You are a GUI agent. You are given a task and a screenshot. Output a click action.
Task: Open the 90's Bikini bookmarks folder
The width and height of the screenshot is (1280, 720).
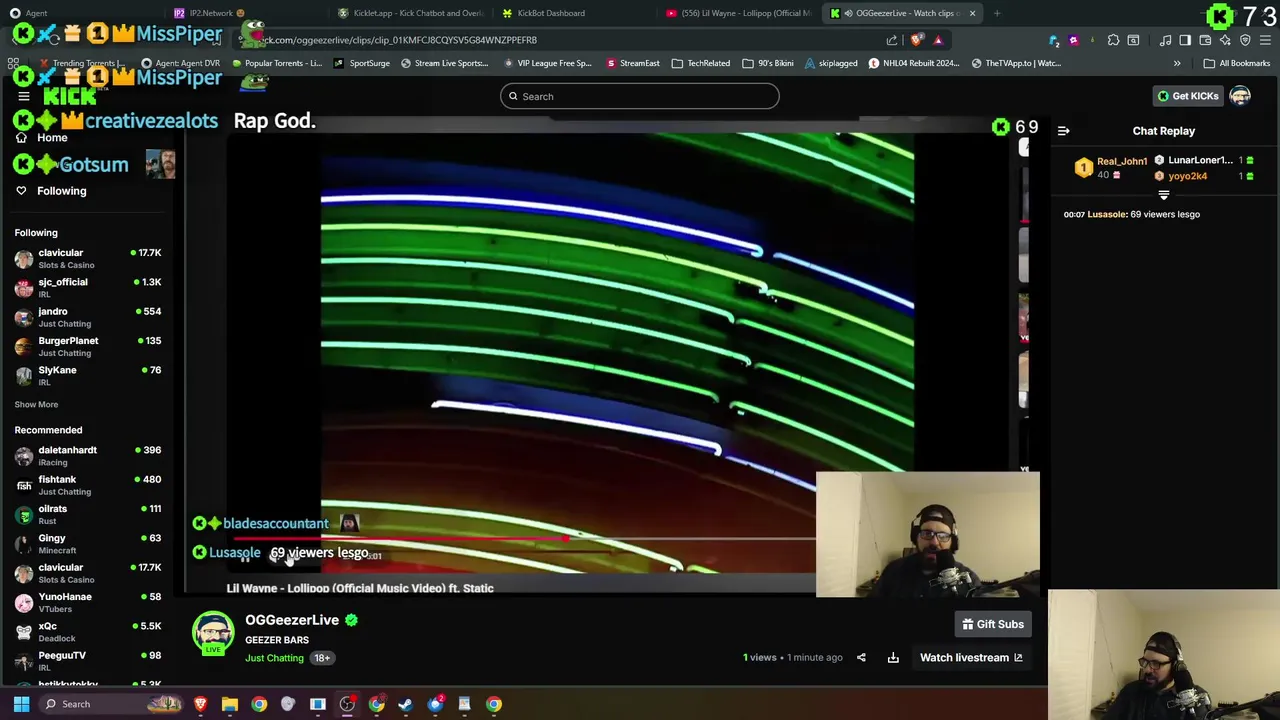pyautogui.click(x=768, y=63)
